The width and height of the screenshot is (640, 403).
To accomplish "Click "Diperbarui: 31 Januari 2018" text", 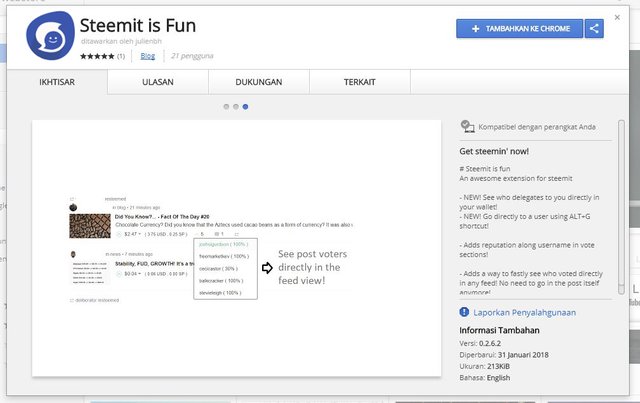I will [x=504, y=355].
